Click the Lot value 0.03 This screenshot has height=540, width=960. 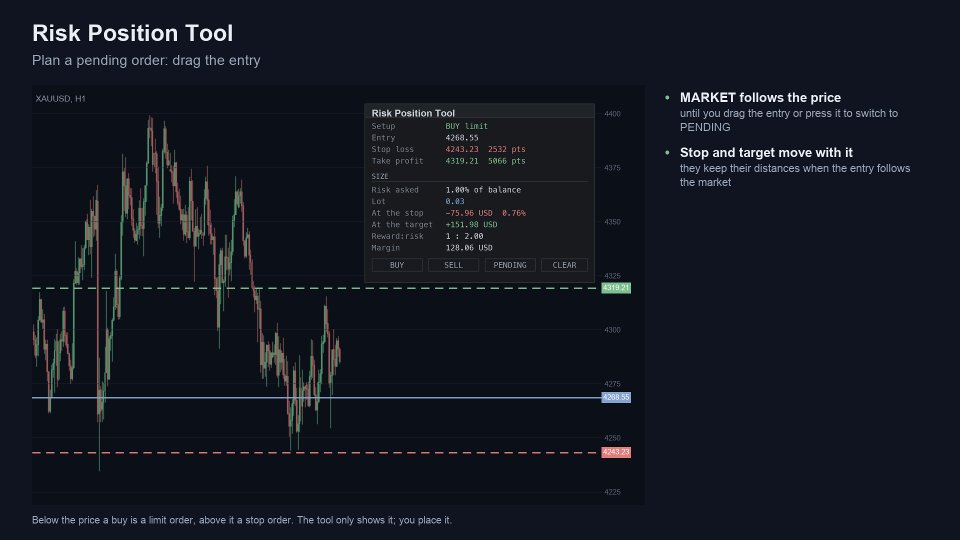pos(455,201)
